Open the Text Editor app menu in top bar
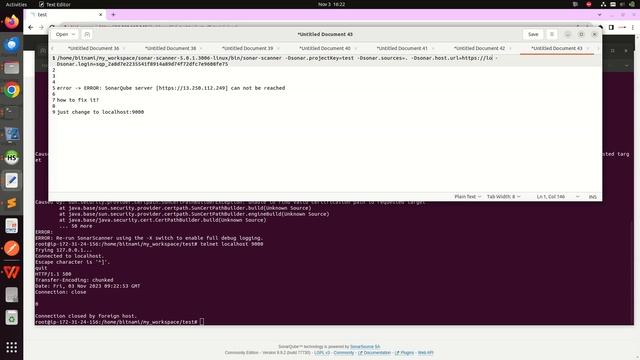The width and height of the screenshot is (640, 360). [x=55, y=4]
